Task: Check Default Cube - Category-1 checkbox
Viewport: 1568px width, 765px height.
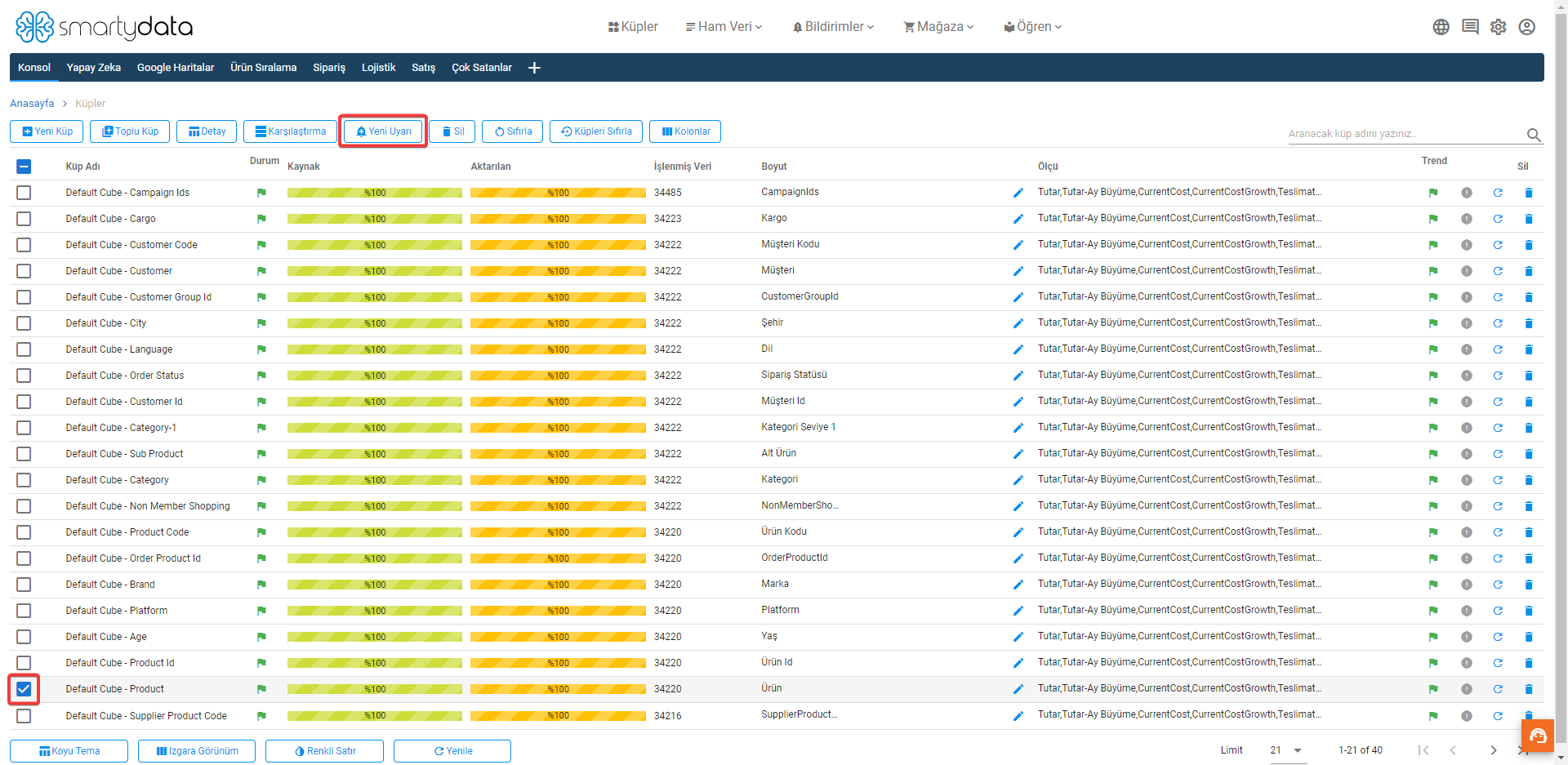Action: click(x=24, y=428)
